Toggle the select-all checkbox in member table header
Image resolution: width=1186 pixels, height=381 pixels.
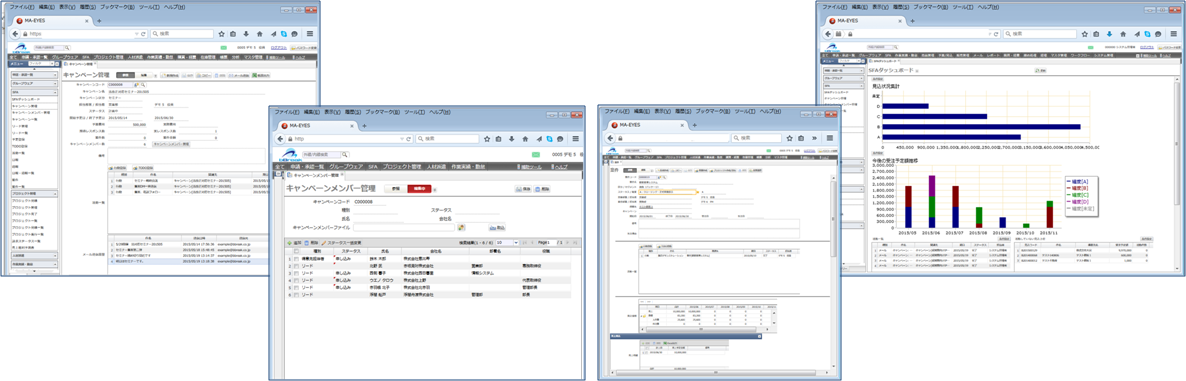(x=295, y=251)
